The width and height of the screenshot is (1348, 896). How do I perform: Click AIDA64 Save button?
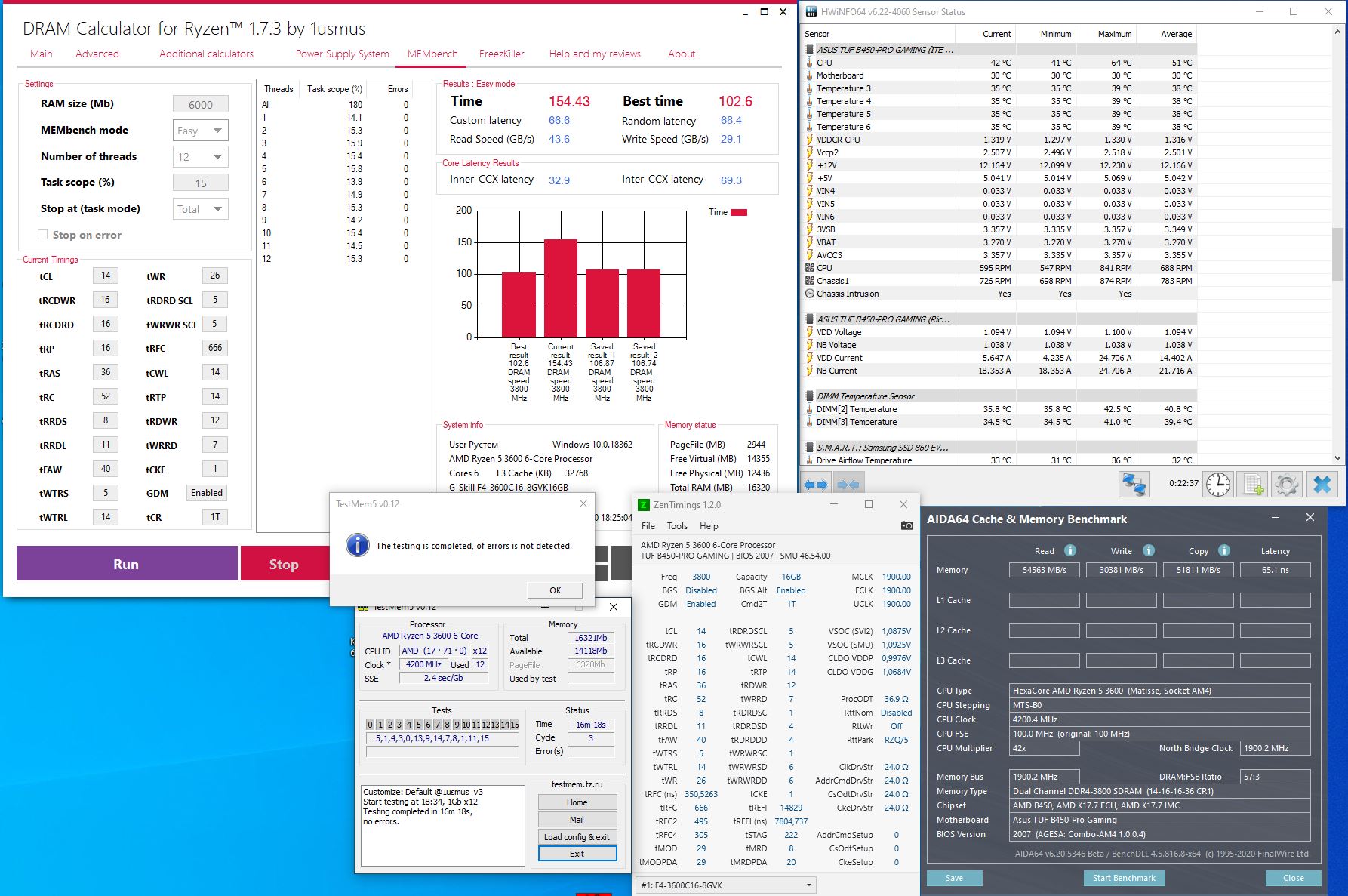coord(954,878)
